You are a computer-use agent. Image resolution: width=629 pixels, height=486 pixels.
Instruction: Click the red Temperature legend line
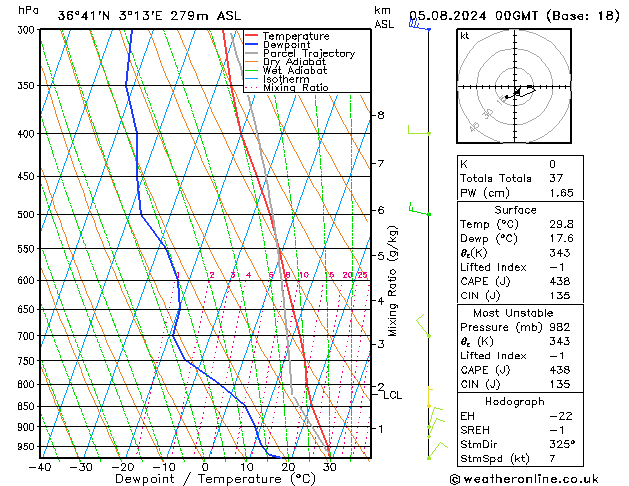(251, 36)
